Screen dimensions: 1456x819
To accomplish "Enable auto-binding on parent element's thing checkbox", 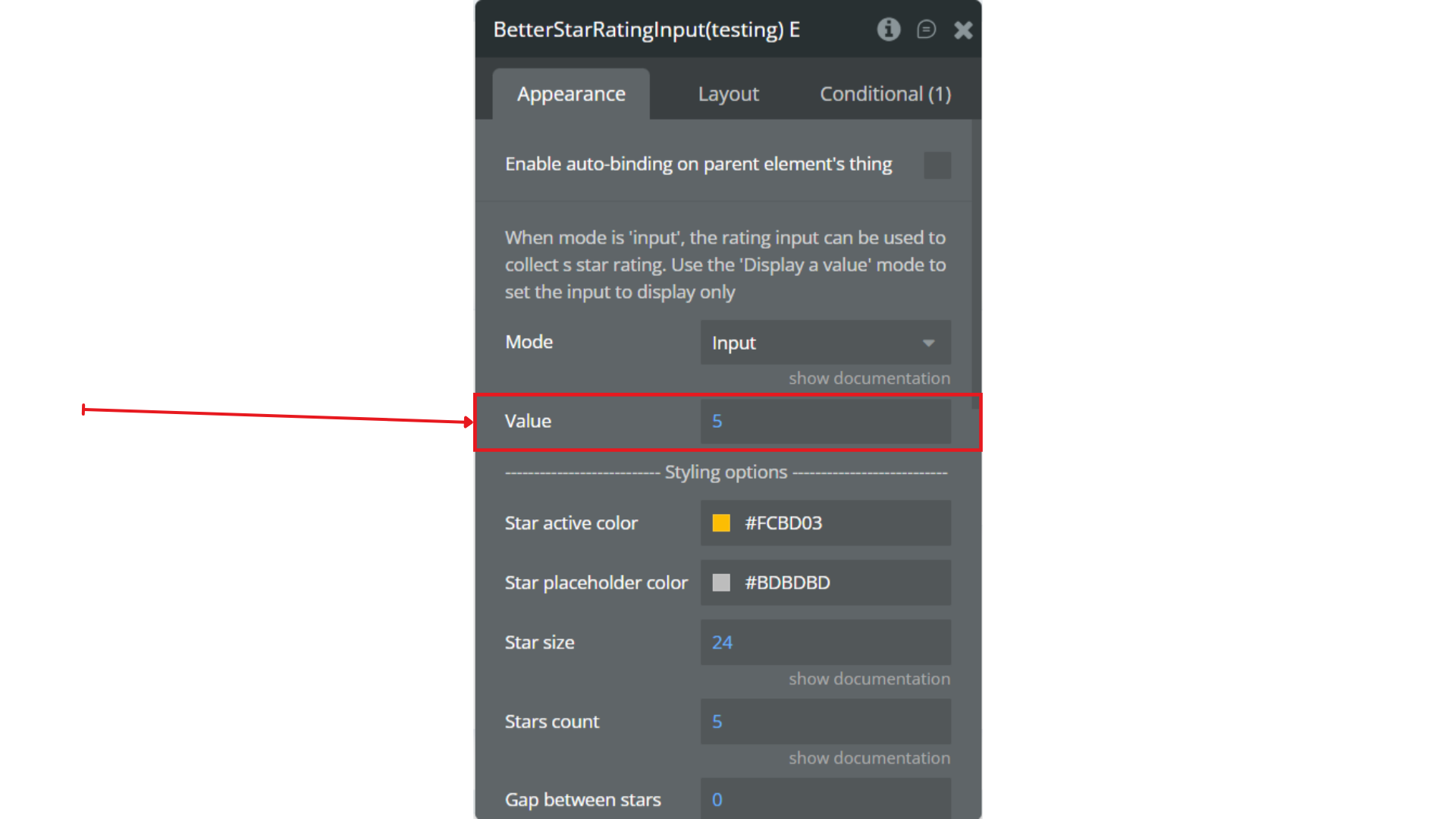I will point(937,165).
